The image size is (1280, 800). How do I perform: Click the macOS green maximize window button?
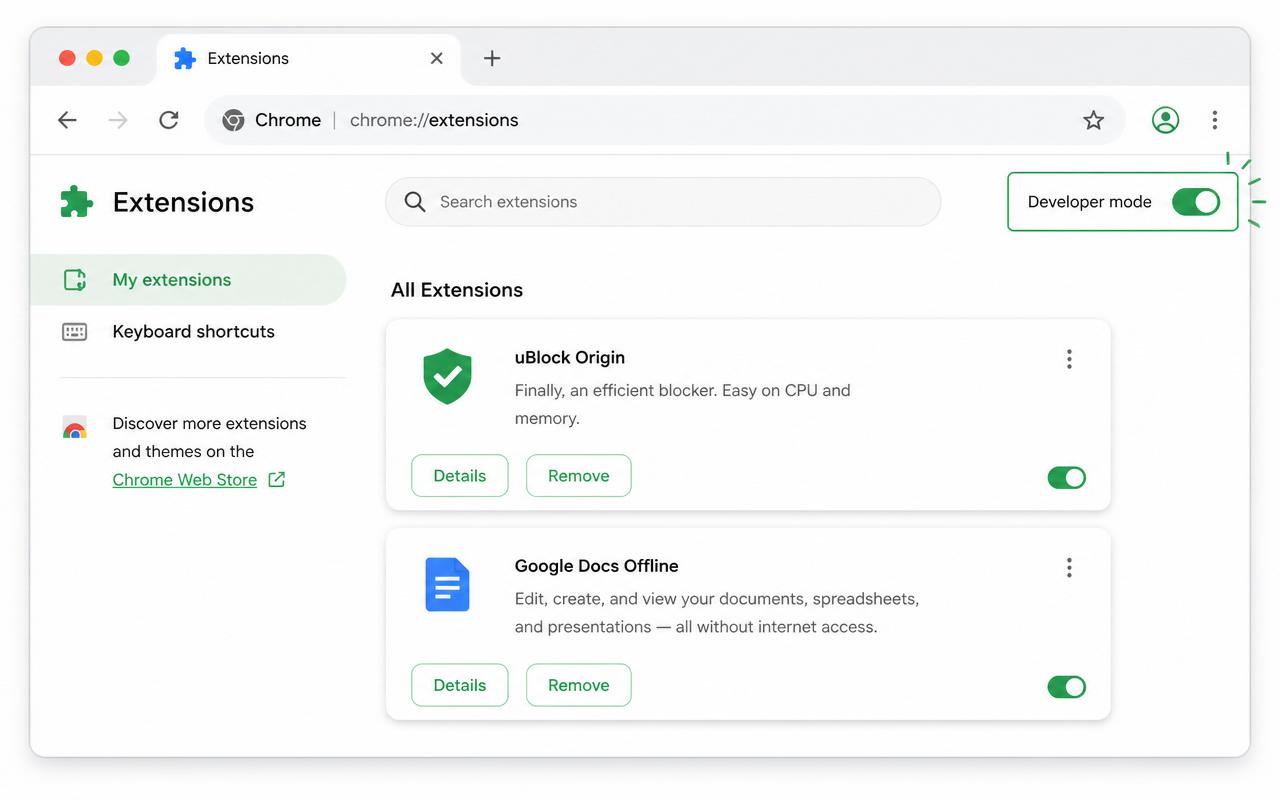(x=121, y=58)
